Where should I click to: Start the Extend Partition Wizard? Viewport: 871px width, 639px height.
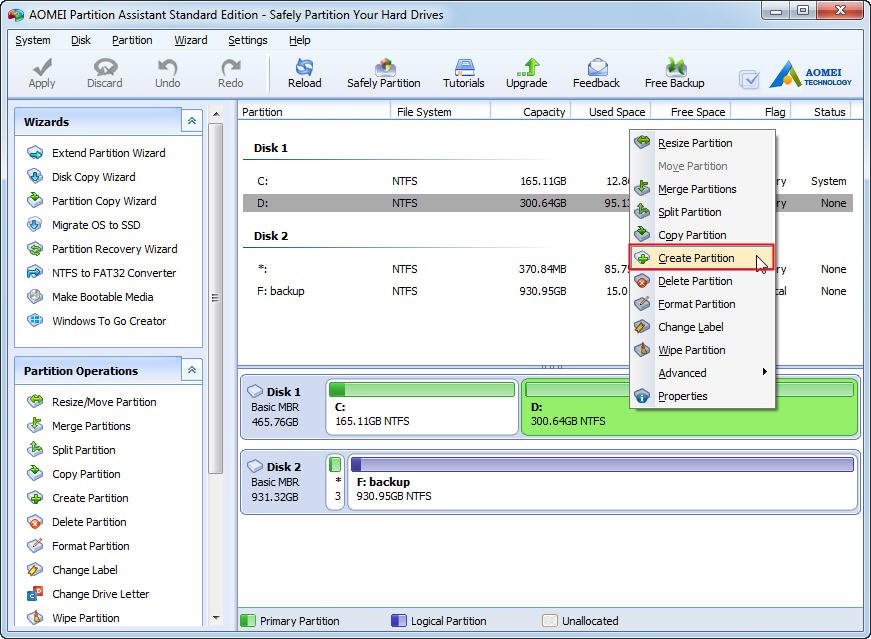tap(96, 153)
